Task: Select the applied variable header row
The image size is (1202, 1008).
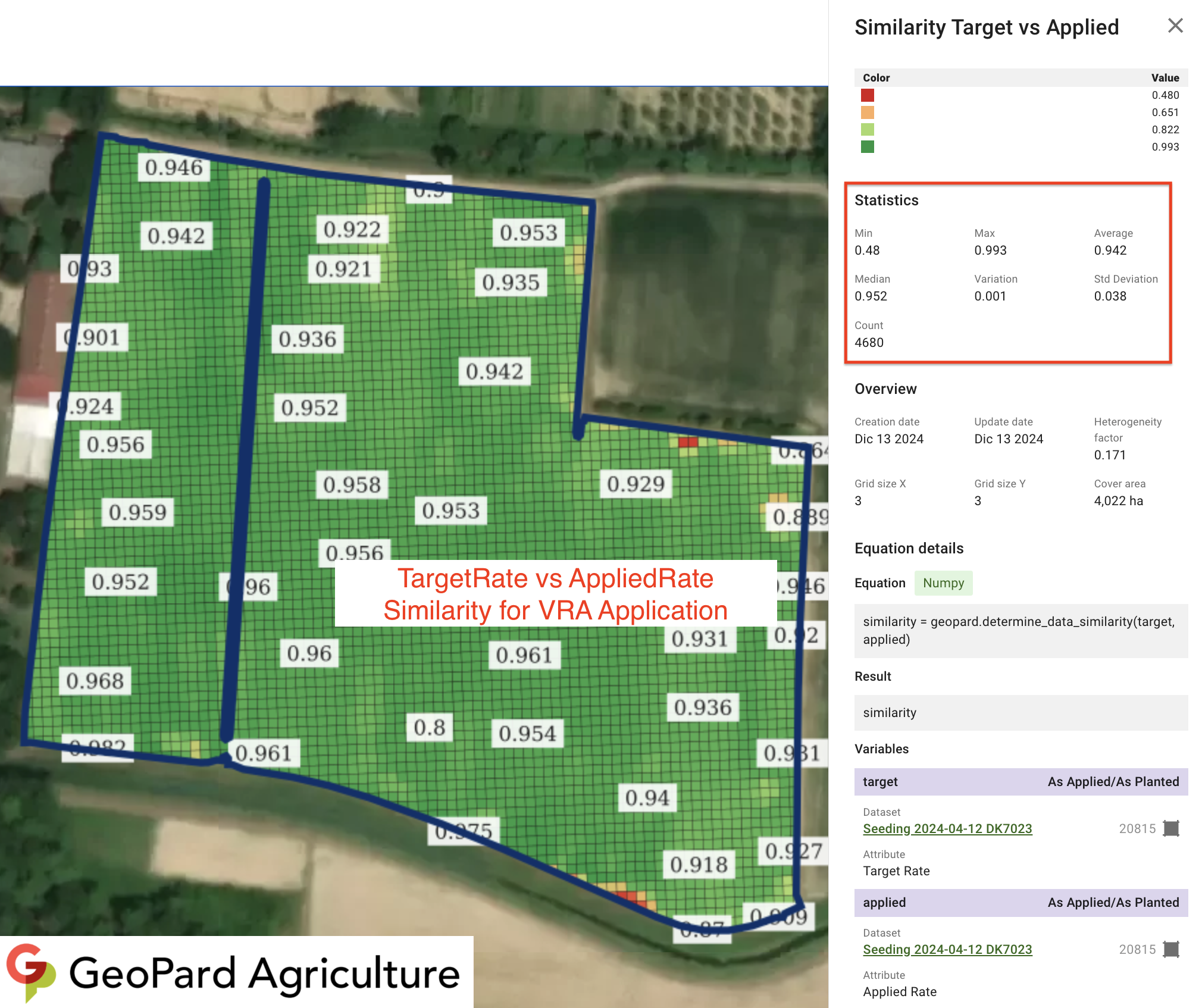Action: point(1020,902)
